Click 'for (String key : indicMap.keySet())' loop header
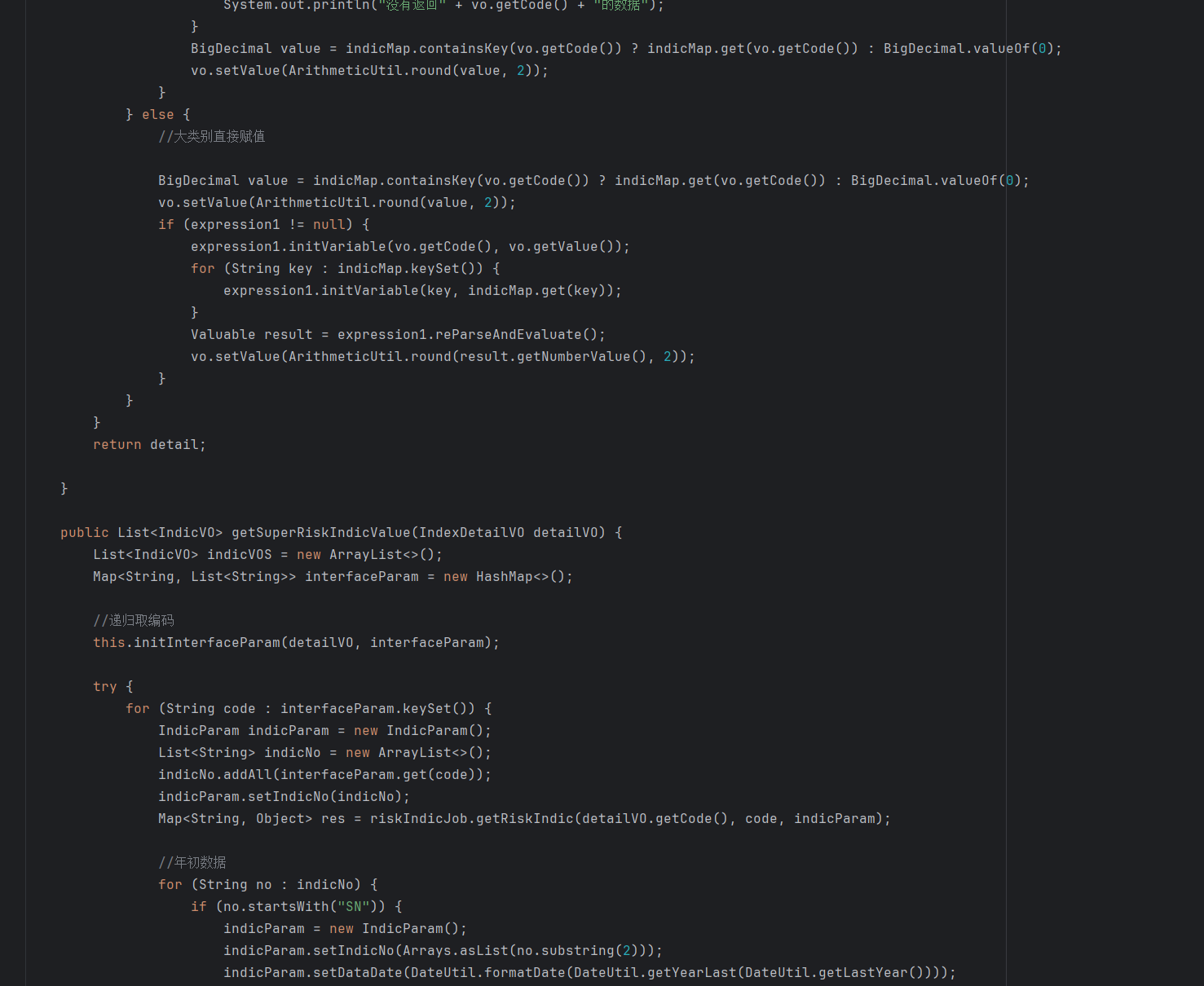 click(x=337, y=269)
